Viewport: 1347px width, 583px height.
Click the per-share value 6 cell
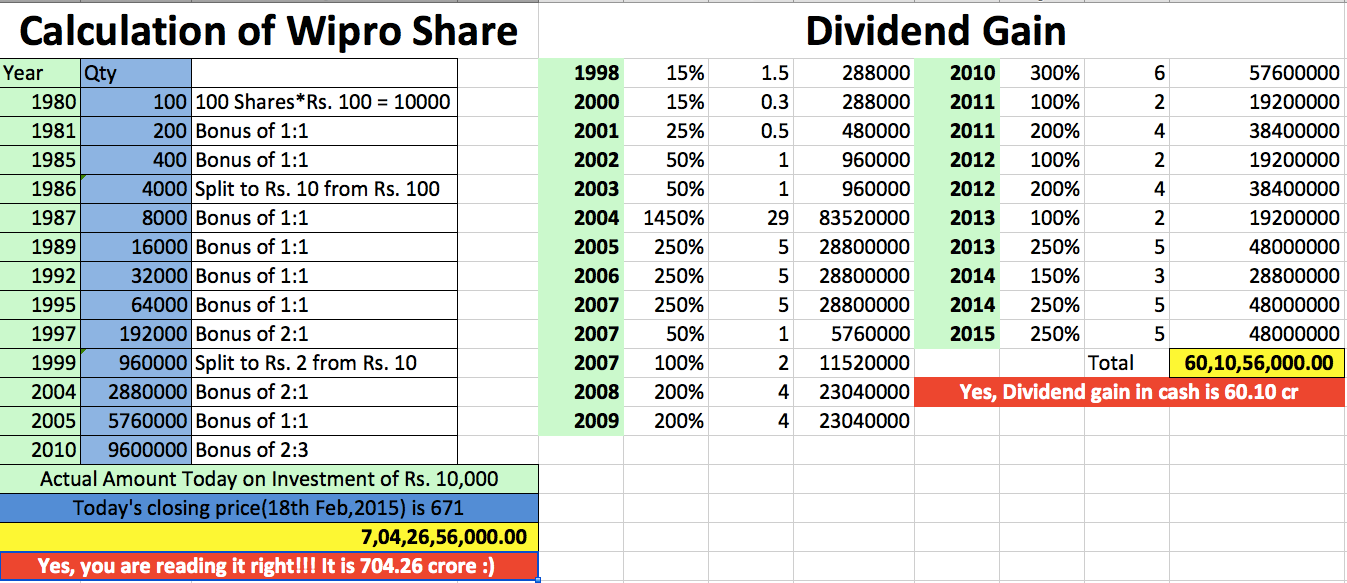tap(1127, 73)
